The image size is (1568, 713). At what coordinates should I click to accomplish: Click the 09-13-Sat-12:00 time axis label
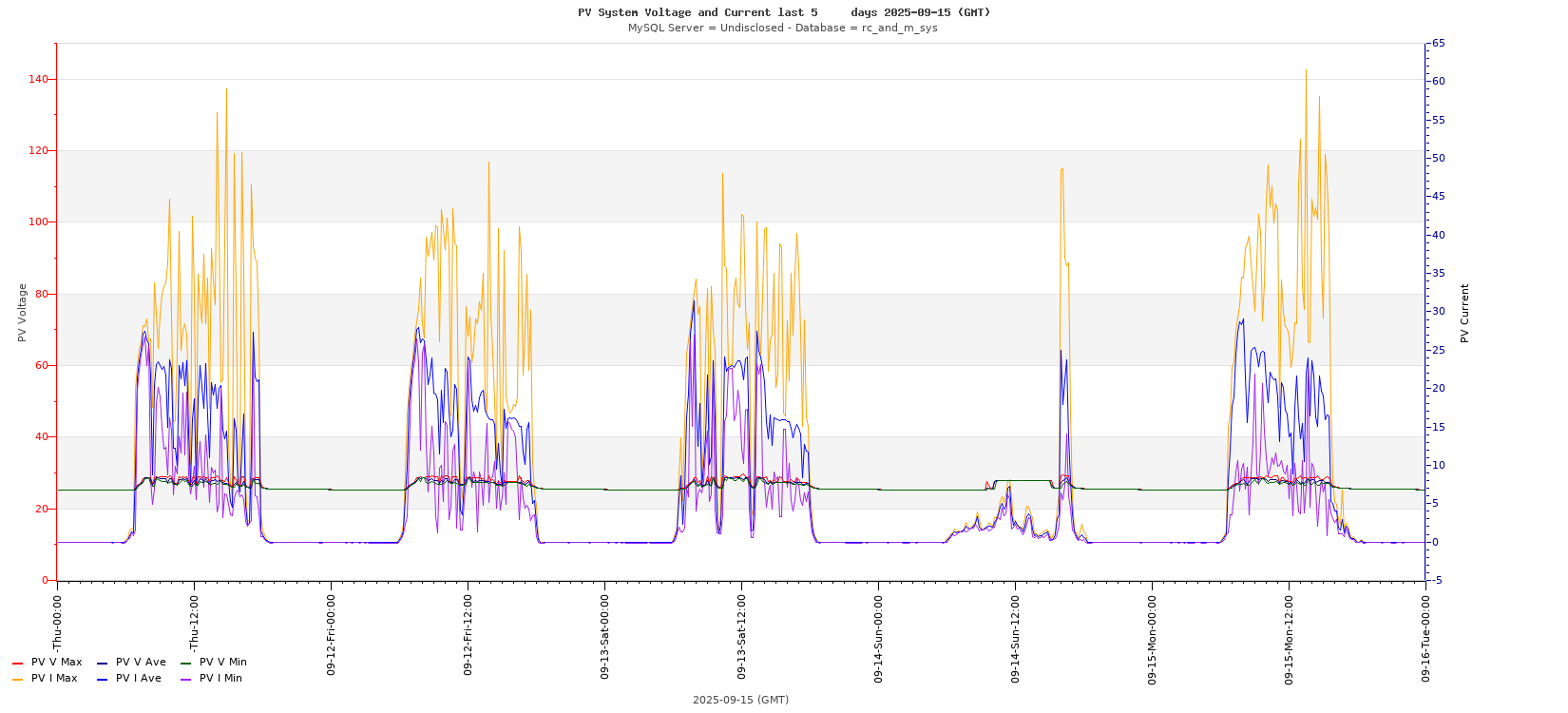(742, 636)
